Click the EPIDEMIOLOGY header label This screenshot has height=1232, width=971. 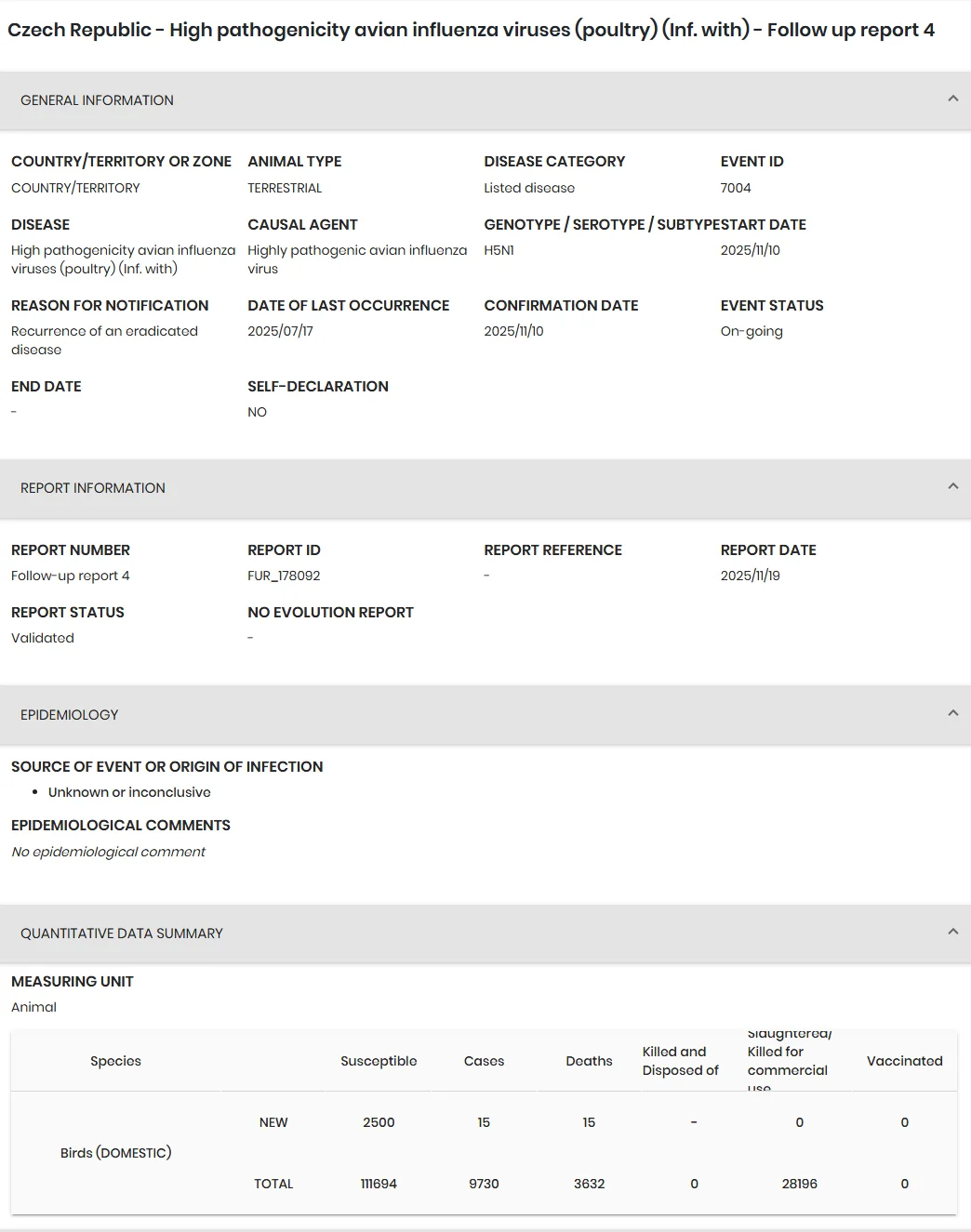pyautogui.click(x=70, y=715)
